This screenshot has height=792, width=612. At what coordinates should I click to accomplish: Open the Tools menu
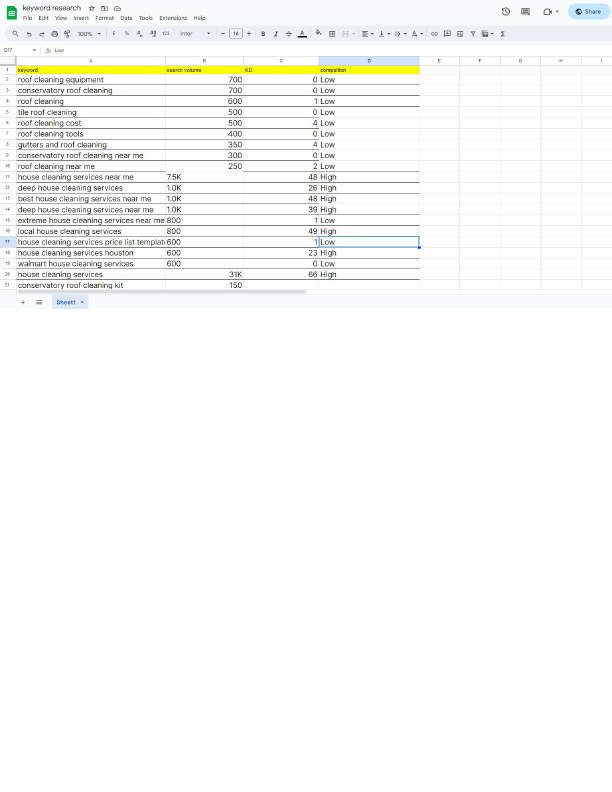coord(146,18)
